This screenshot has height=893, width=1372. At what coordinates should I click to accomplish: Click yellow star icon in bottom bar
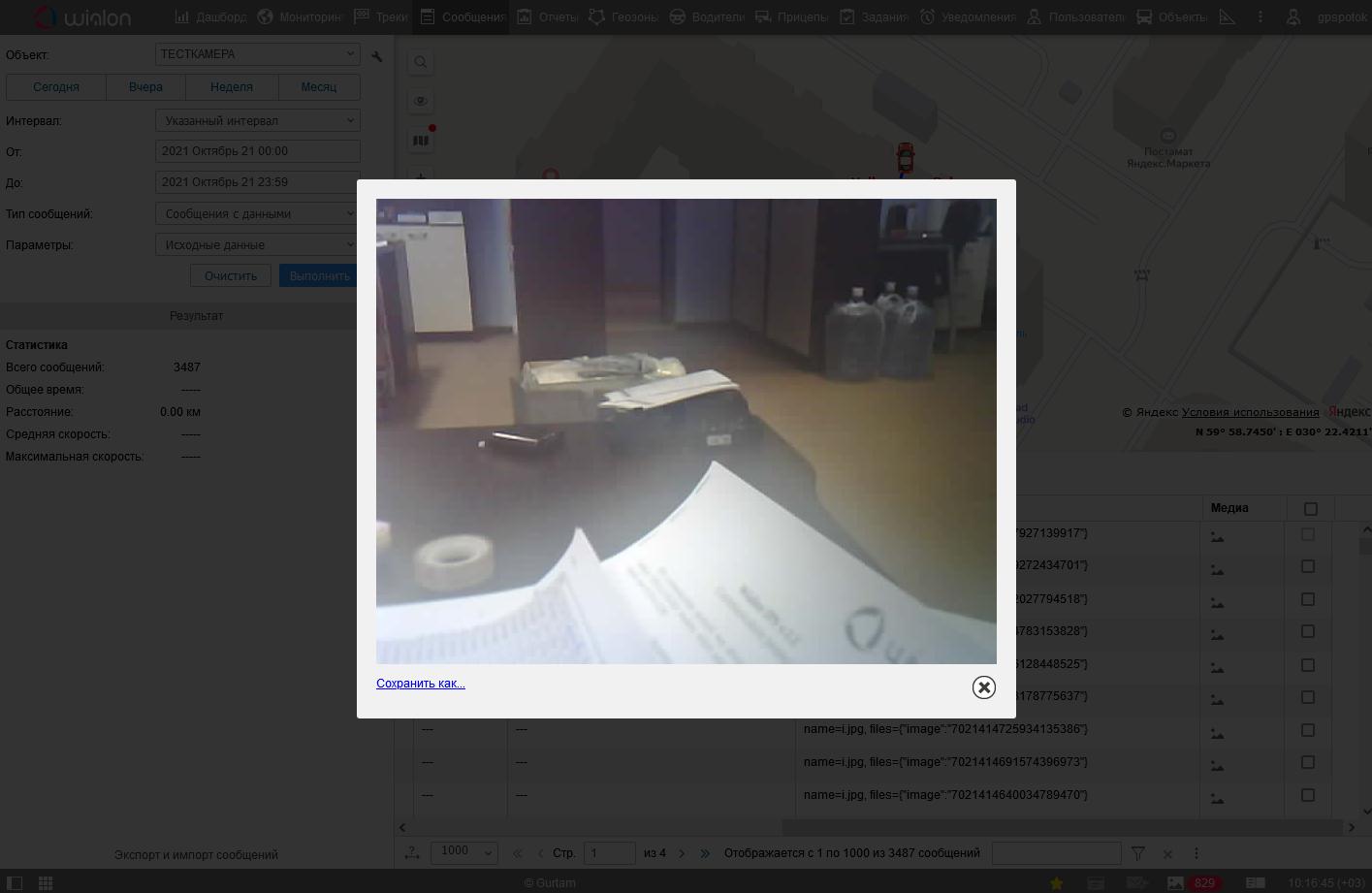(x=1057, y=883)
